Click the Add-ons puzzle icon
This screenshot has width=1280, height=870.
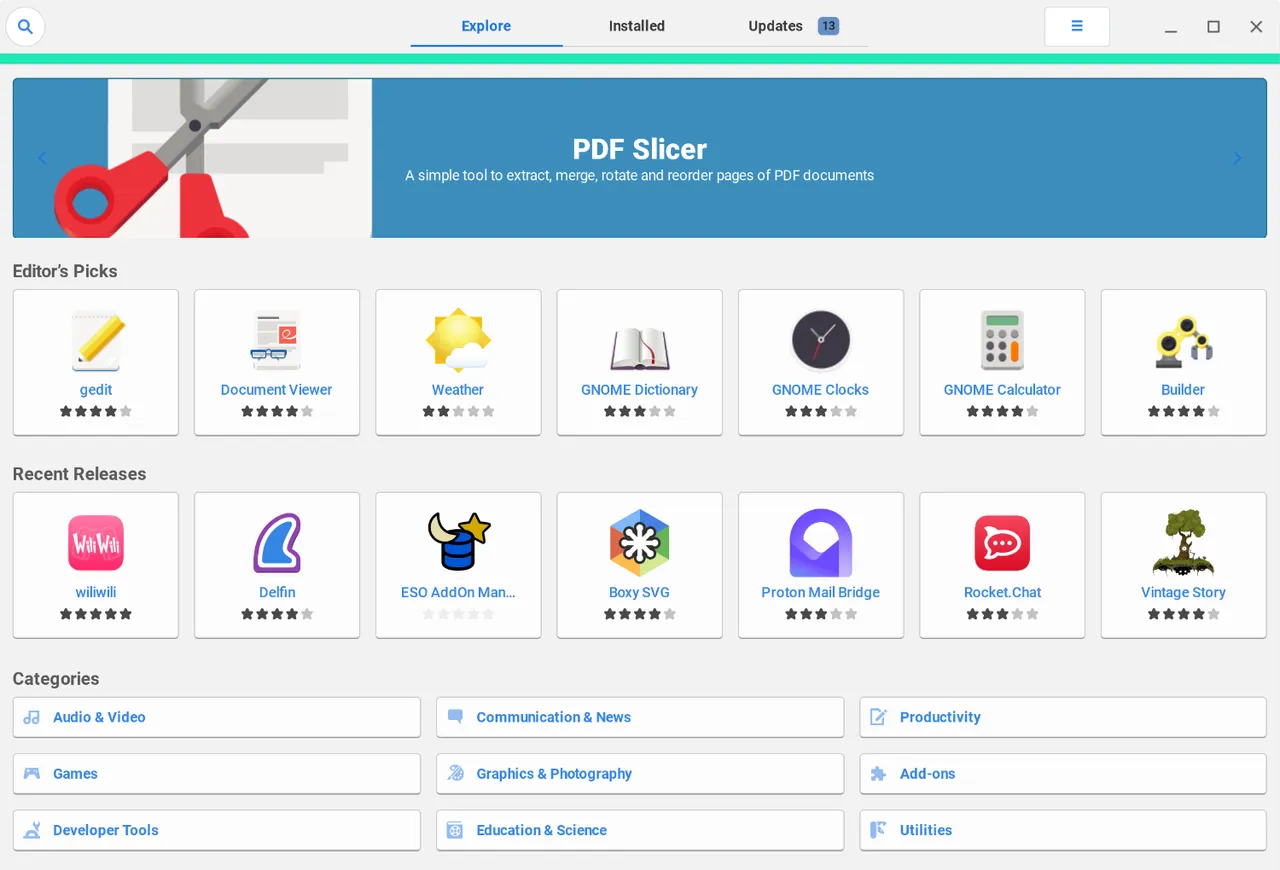pos(879,774)
